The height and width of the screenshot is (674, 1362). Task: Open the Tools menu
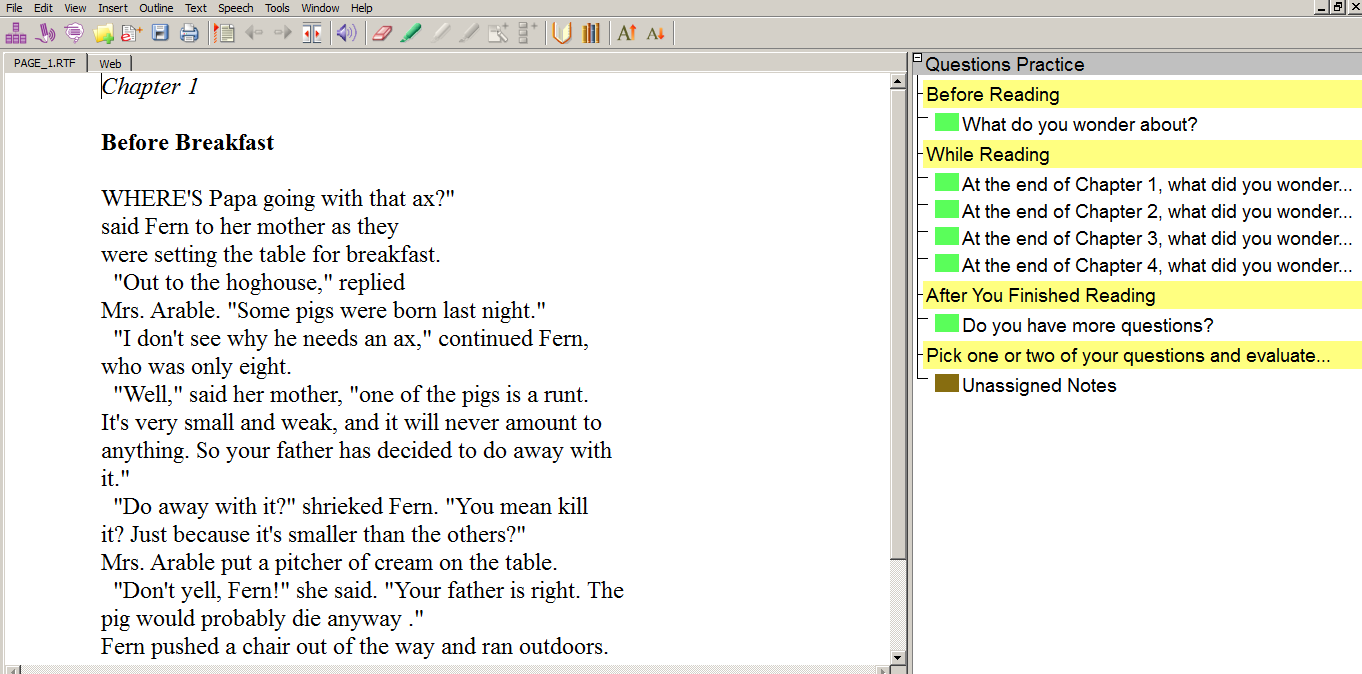278,8
